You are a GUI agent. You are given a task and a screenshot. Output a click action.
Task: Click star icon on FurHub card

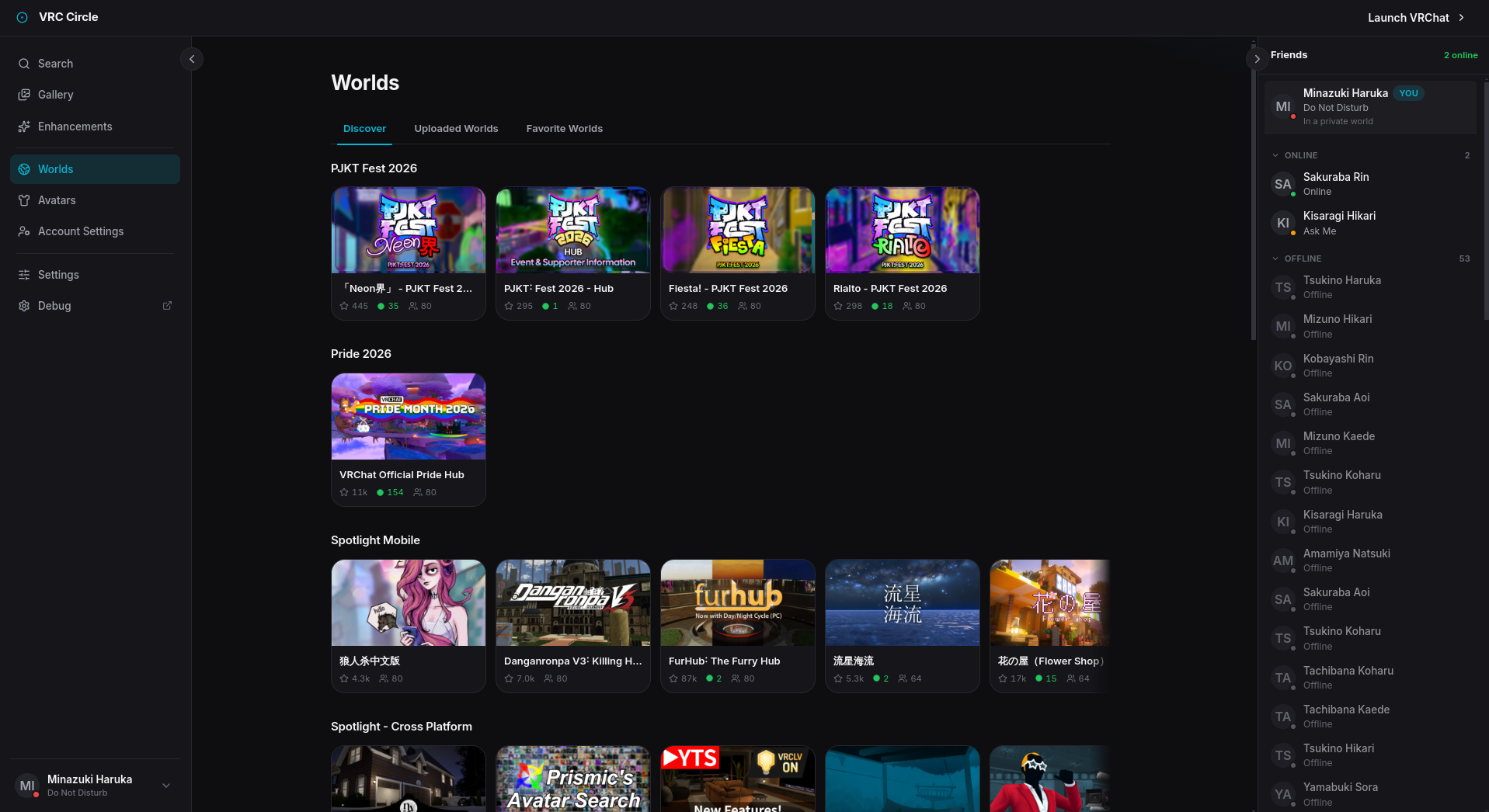[x=673, y=678]
